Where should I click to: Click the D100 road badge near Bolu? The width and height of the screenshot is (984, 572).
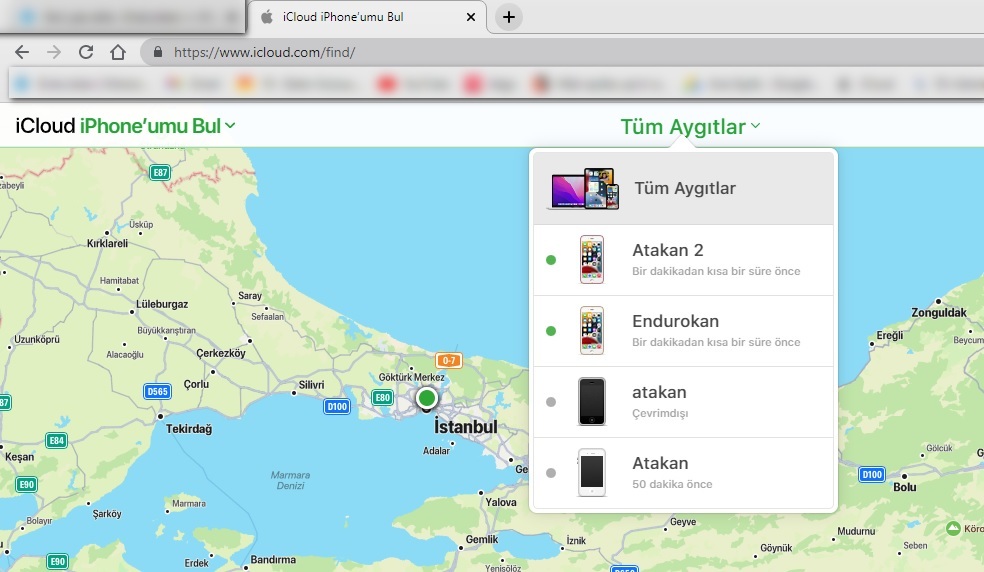pos(872,475)
